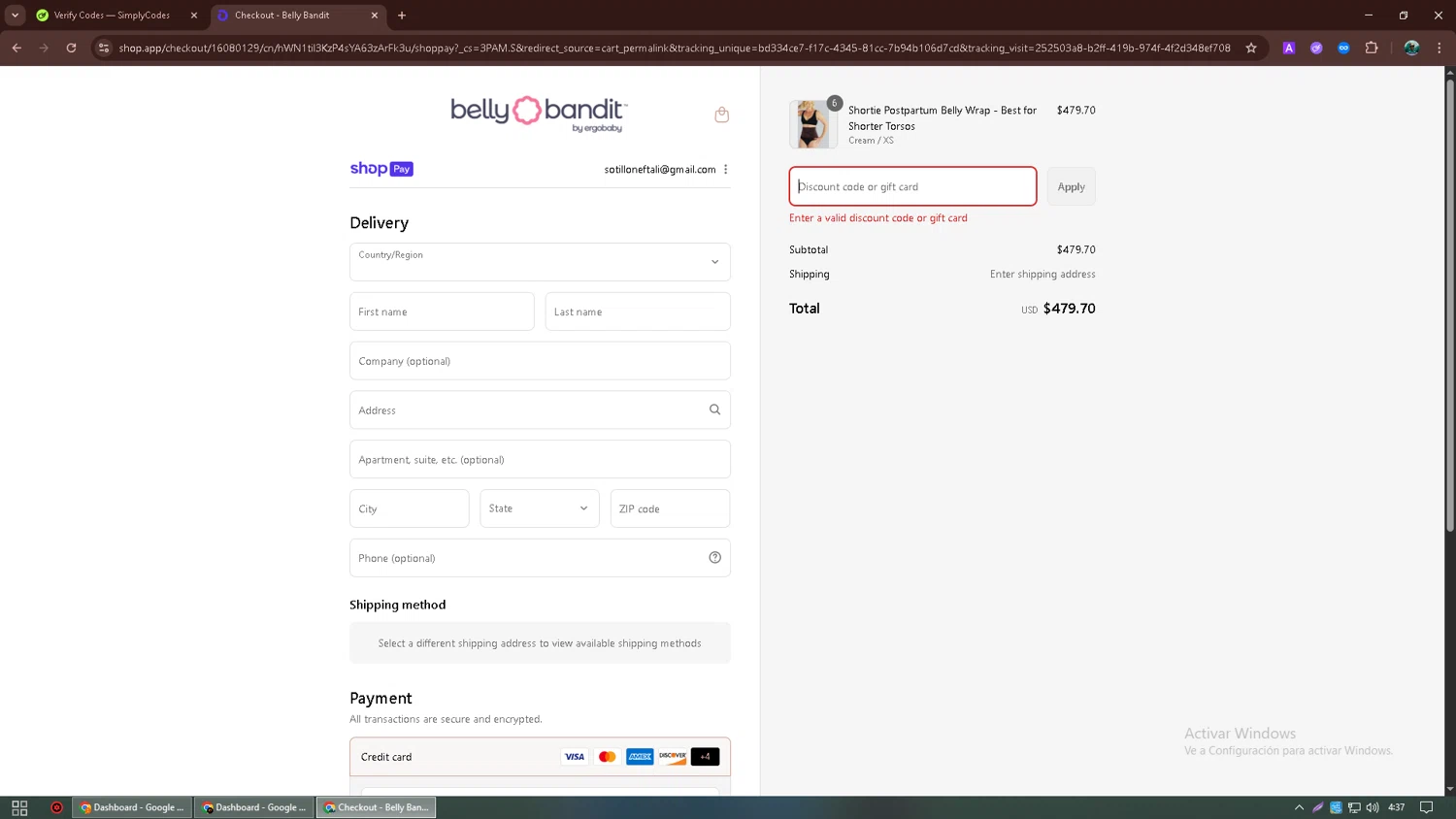
Task: Show the +4 additional payment methods
Action: point(705,757)
